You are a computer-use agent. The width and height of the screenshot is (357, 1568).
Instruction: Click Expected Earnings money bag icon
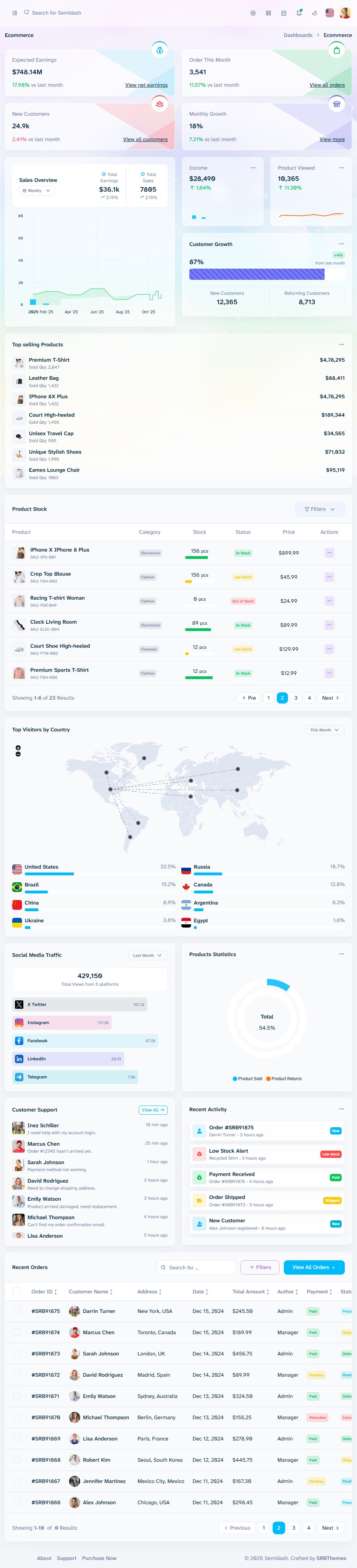point(159,50)
